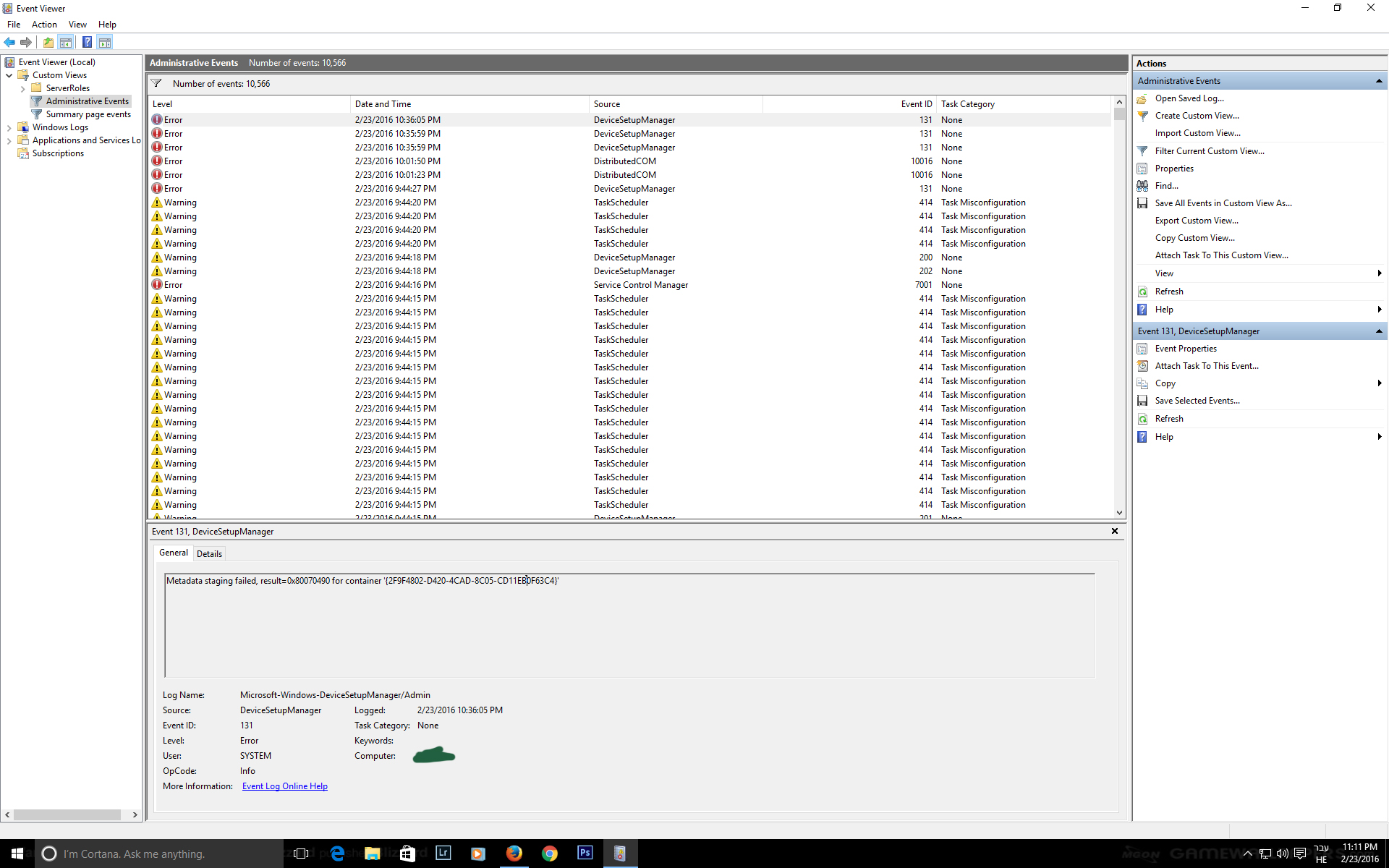Viewport: 1389px width, 868px height.
Task: Click the Forward arrow toolbar icon
Action: pos(26,42)
